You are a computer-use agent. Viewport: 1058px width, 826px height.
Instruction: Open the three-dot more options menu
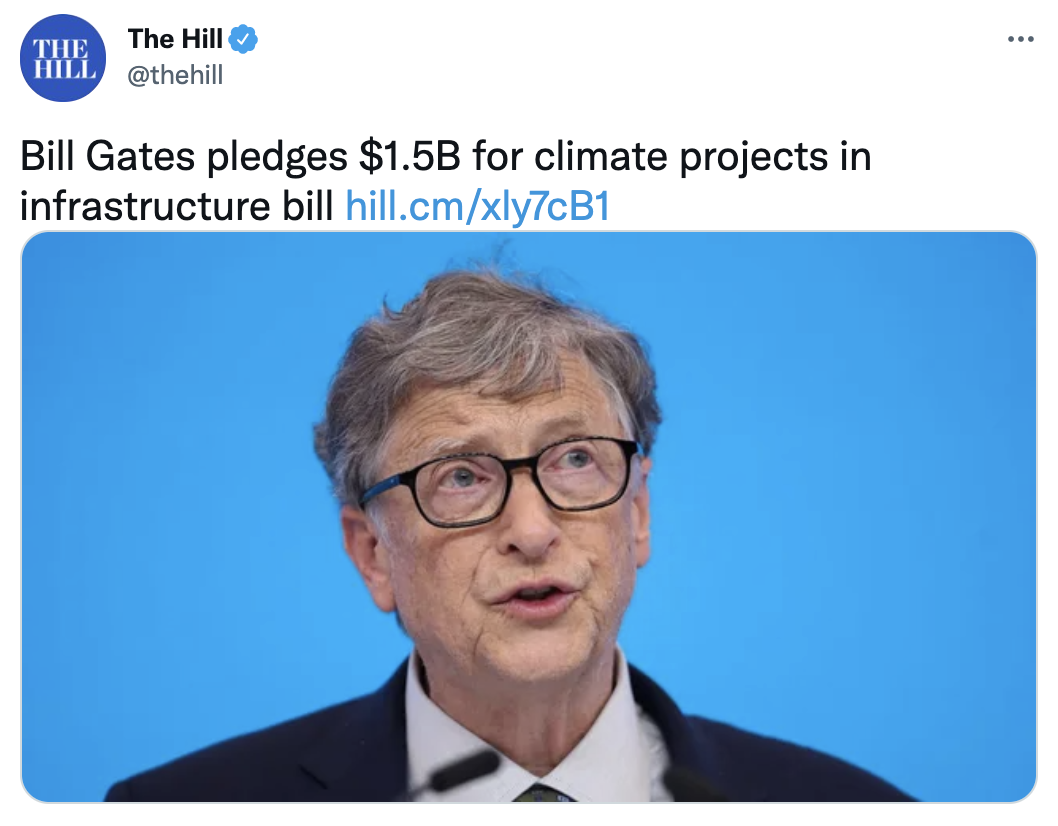click(1020, 39)
